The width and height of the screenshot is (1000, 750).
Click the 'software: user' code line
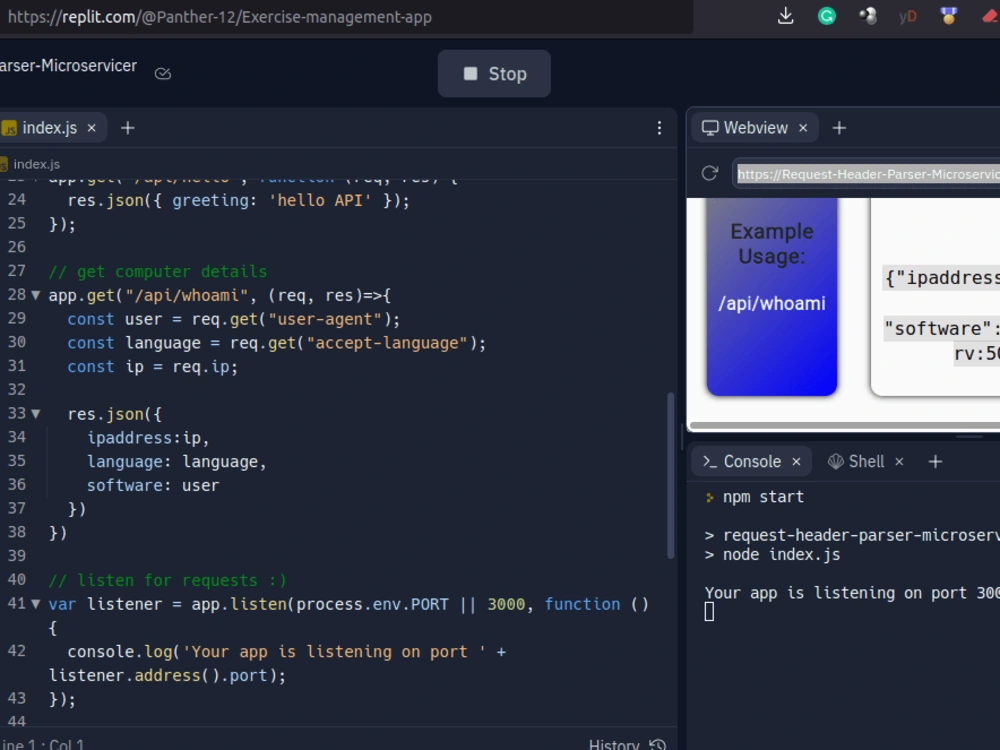pyautogui.click(x=153, y=485)
